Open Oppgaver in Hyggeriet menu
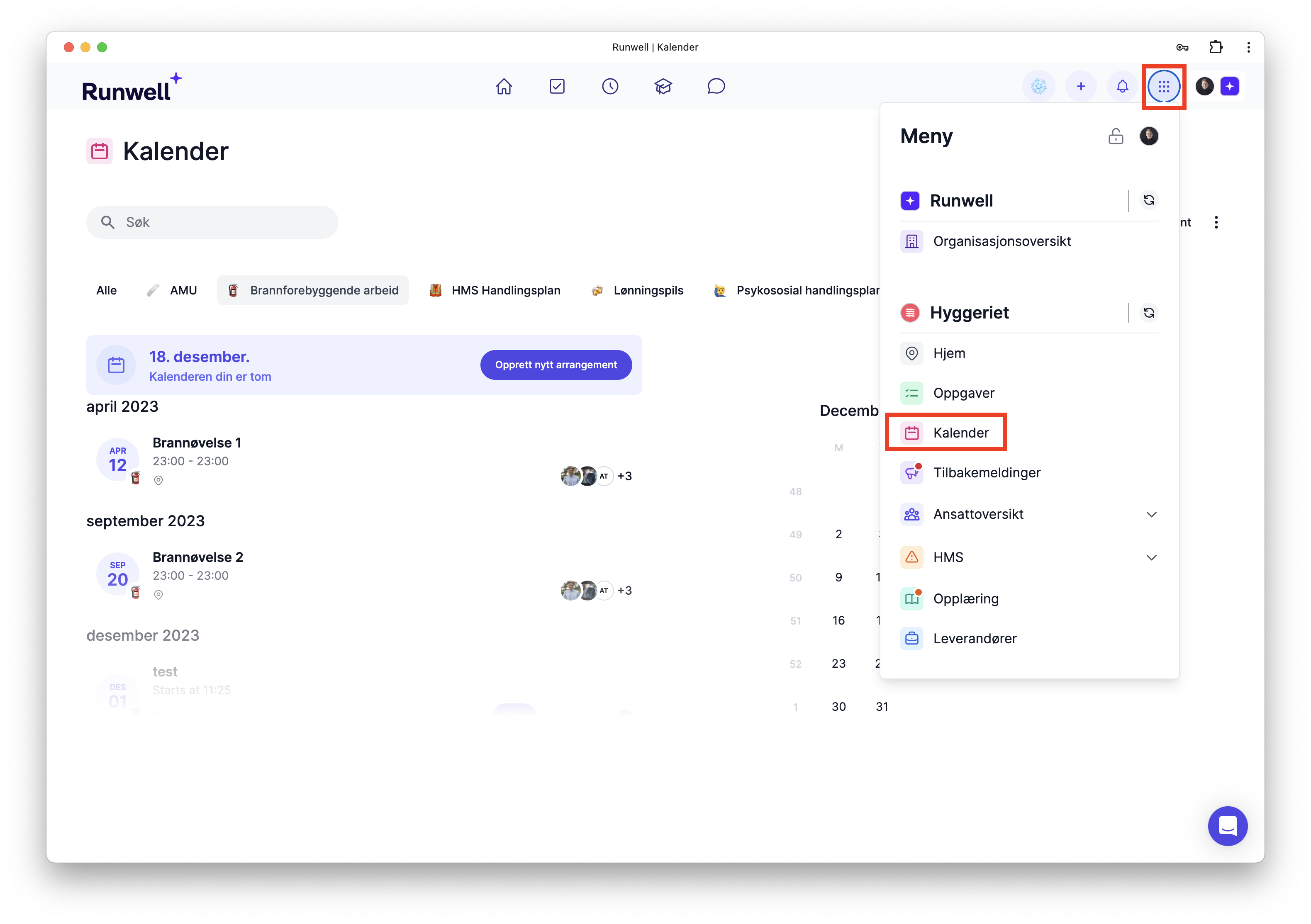Image resolution: width=1311 pixels, height=924 pixels. [x=1029, y=393]
